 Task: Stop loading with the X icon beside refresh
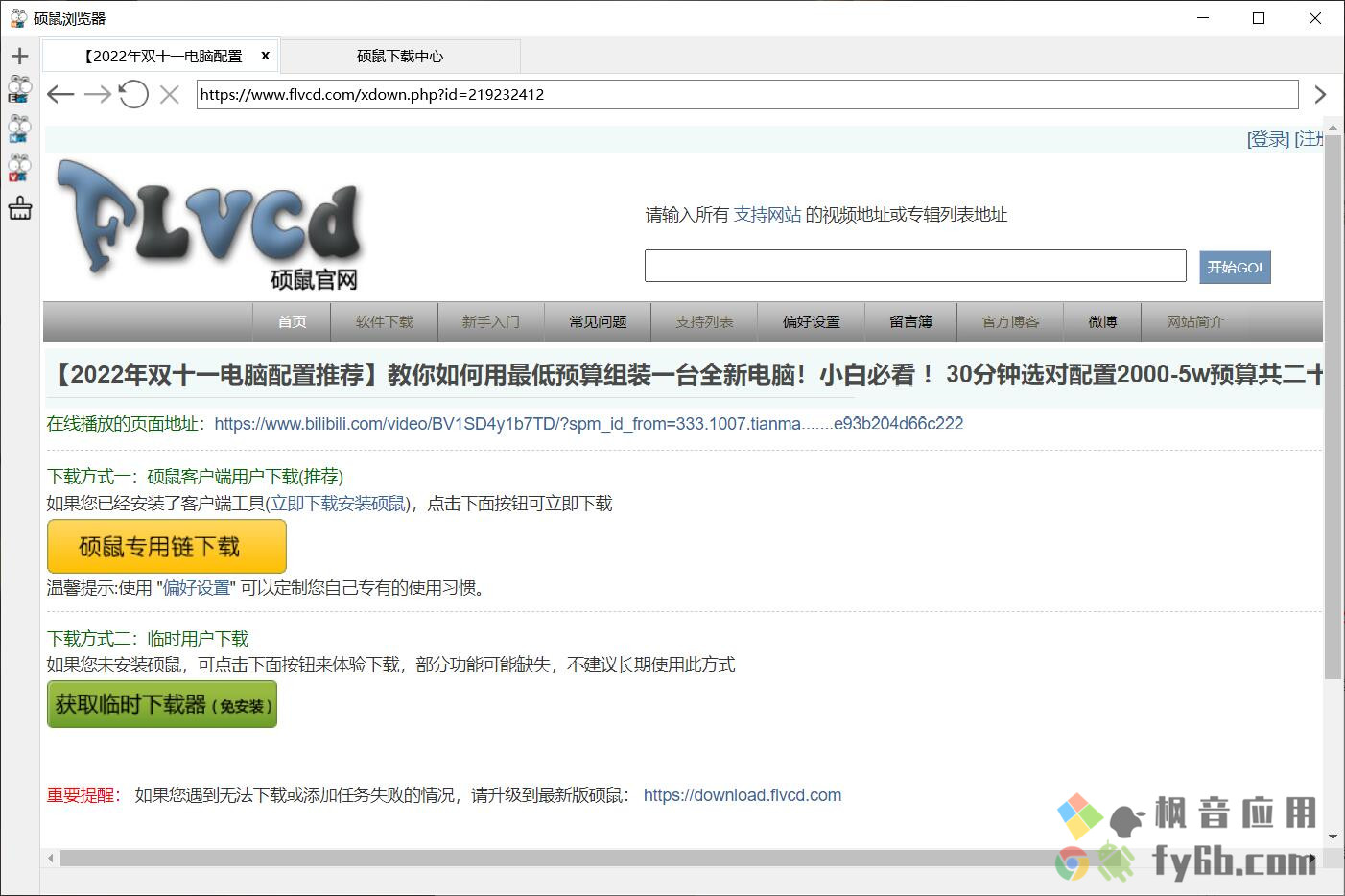[170, 94]
